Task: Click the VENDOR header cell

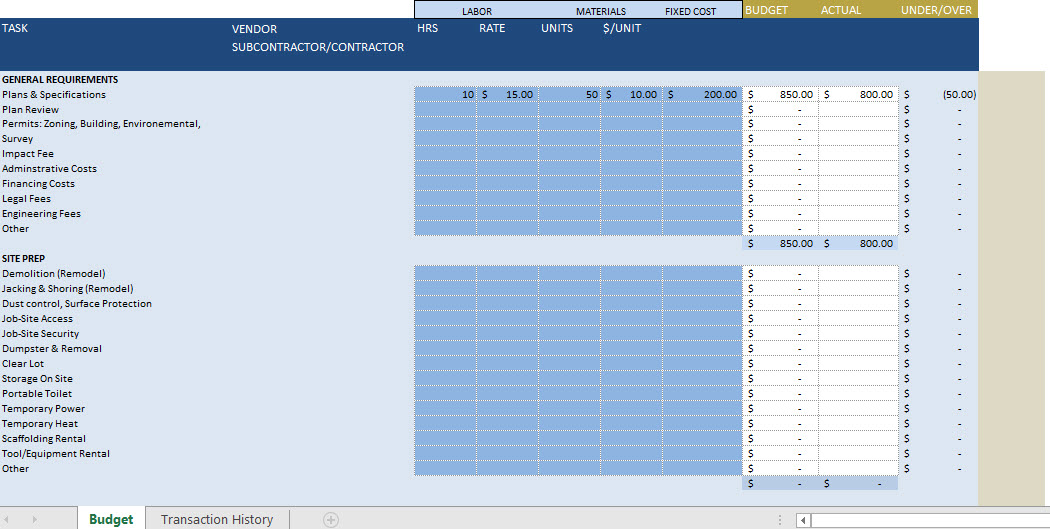Action: click(x=254, y=29)
